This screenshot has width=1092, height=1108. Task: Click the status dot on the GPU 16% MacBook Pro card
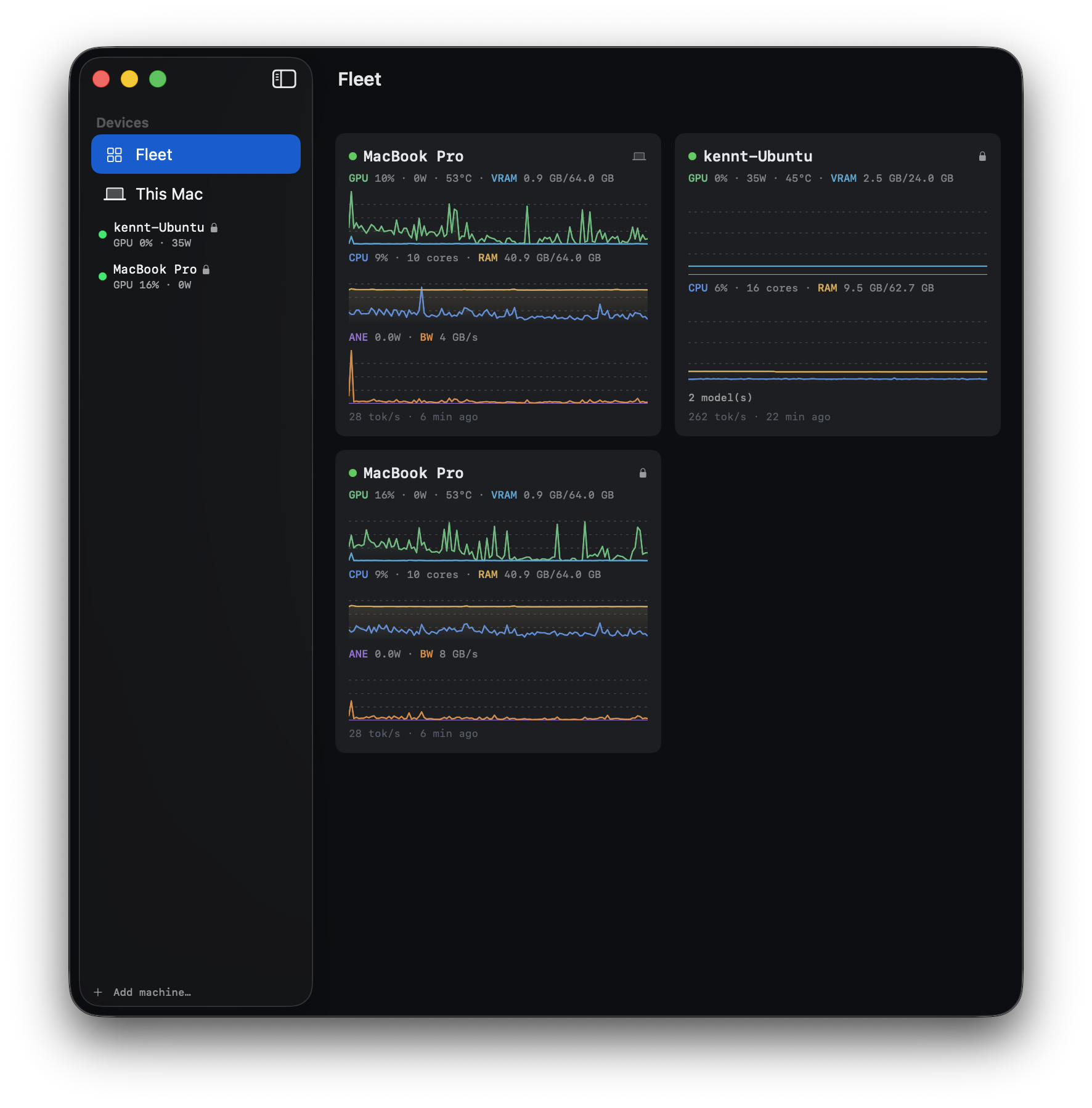[352, 473]
